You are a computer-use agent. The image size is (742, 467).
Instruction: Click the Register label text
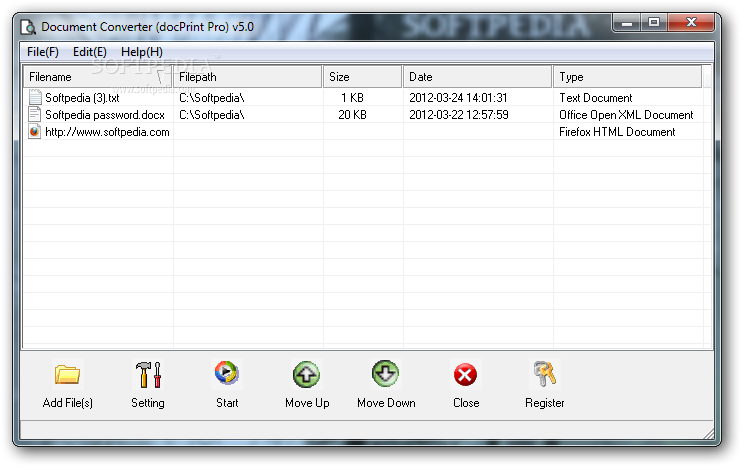pos(545,403)
